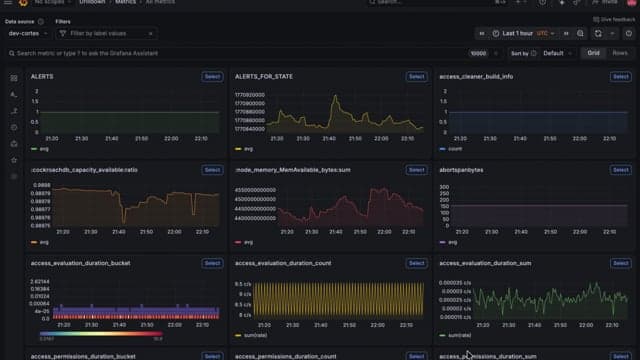Select the access_cleaner_build_info metric
Viewport: 640px width, 360px height.
[x=620, y=77]
